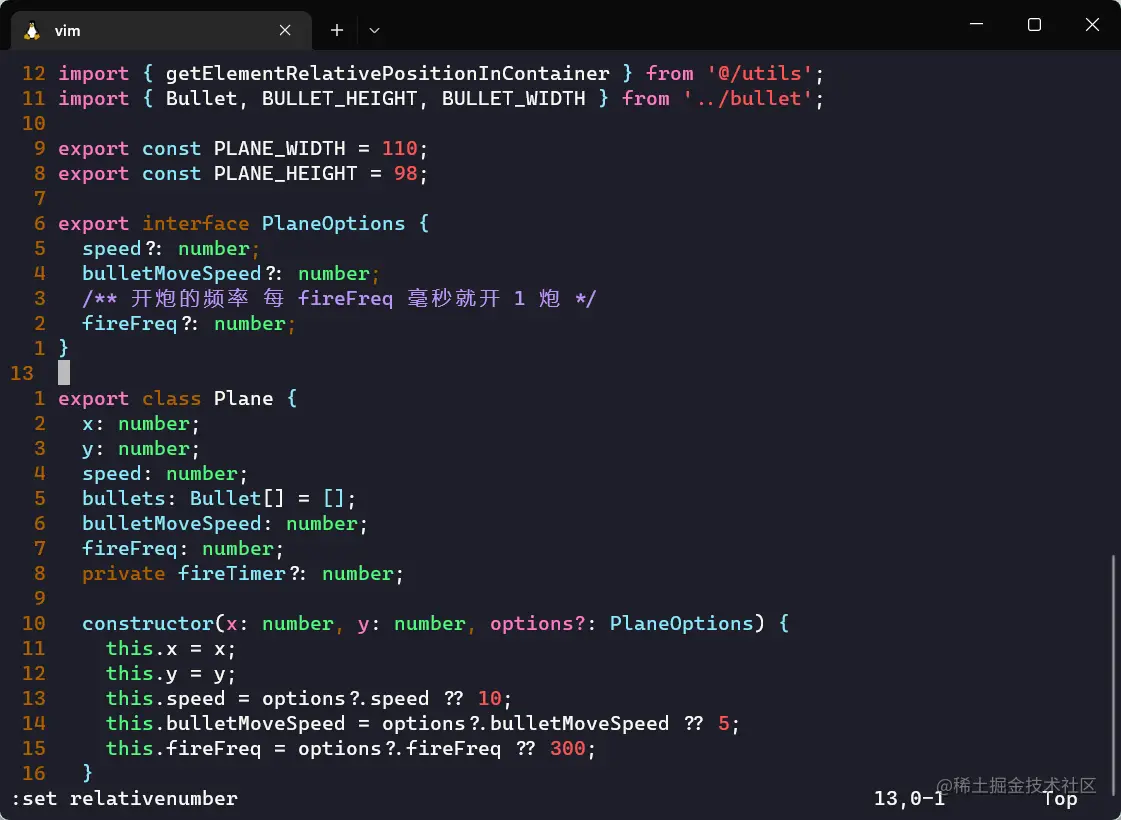Click the bulletMoveSpeed?: interface property

click(x=181, y=274)
